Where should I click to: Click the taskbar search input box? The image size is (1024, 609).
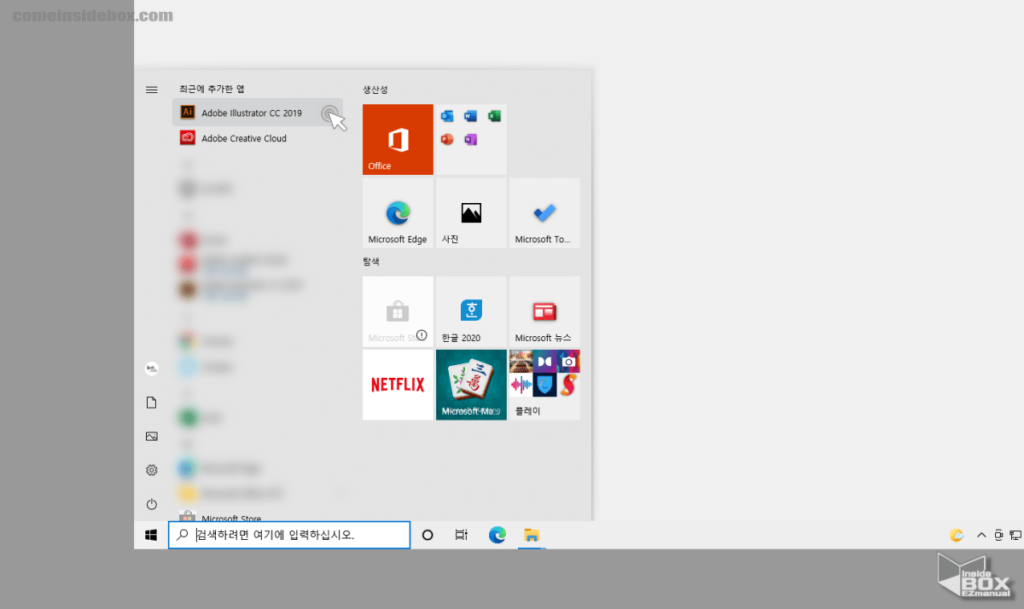pyautogui.click(x=290, y=535)
